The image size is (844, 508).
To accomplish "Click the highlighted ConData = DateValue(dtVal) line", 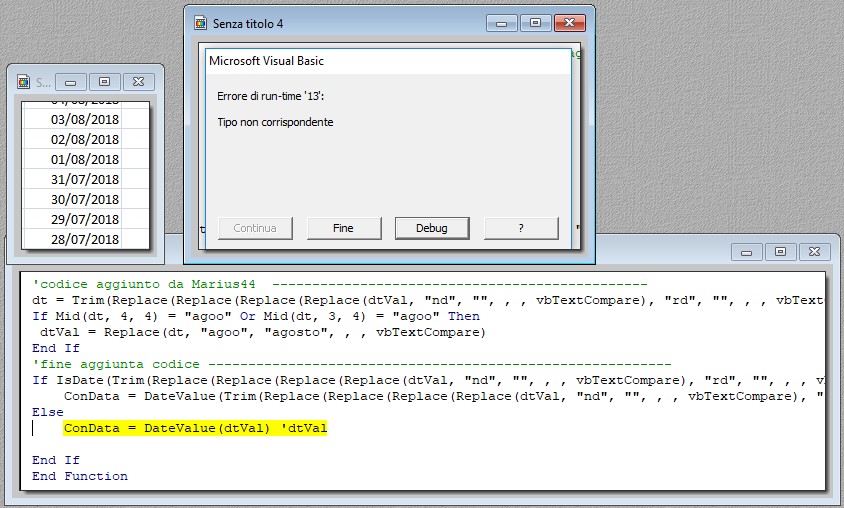I will (x=195, y=428).
